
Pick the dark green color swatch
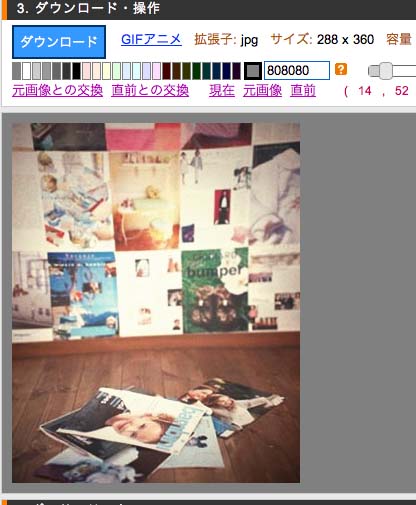pyautogui.click(x=196, y=71)
